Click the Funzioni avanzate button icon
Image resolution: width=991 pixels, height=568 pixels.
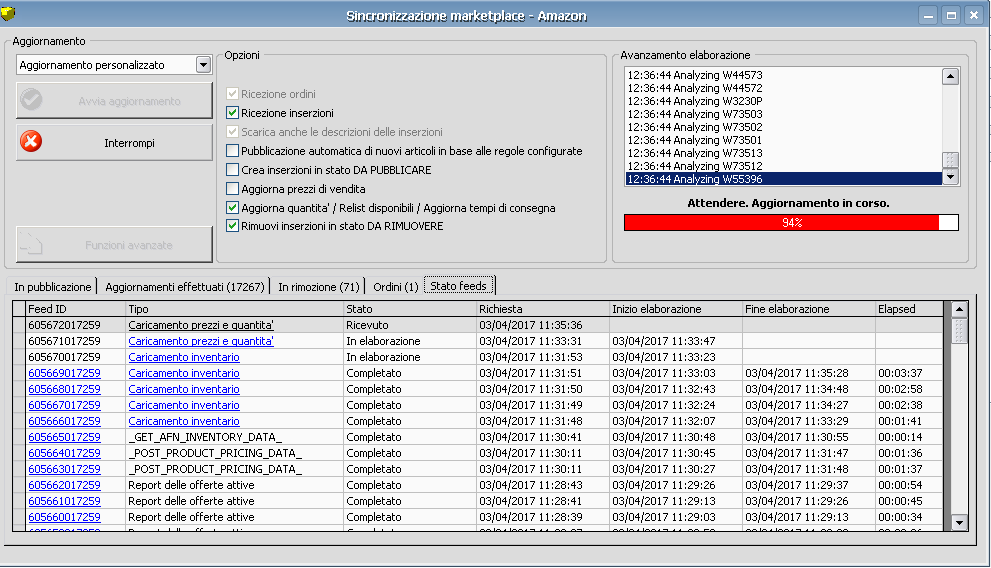point(31,243)
